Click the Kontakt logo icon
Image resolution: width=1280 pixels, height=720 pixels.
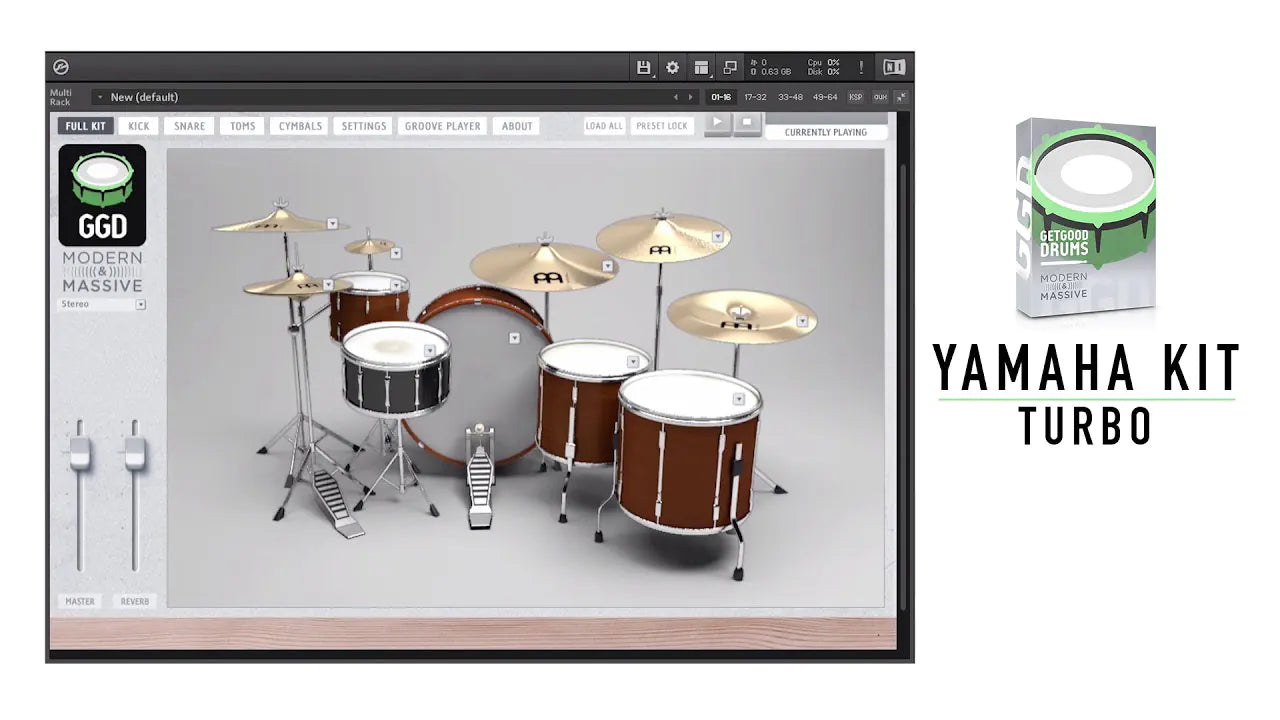(x=62, y=67)
